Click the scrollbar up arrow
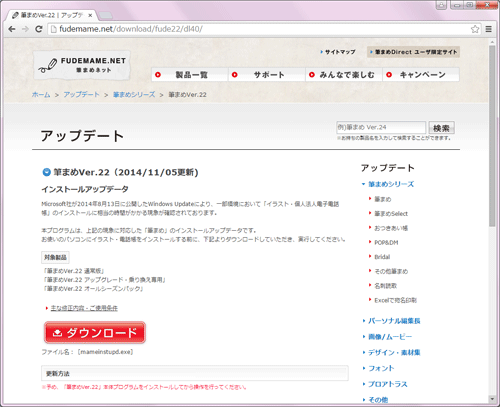 [x=492, y=42]
